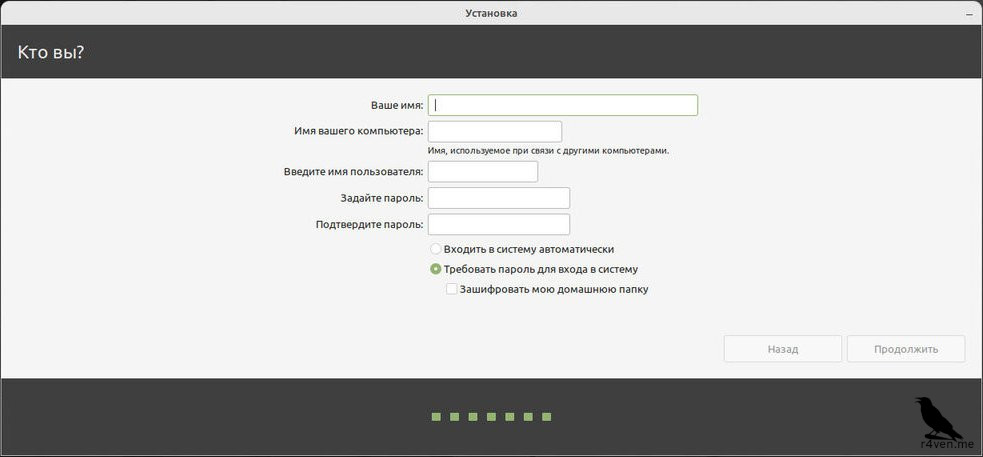Click the 'Кто вы?' page heading
Viewport: 983px width, 457px height.
pos(50,52)
